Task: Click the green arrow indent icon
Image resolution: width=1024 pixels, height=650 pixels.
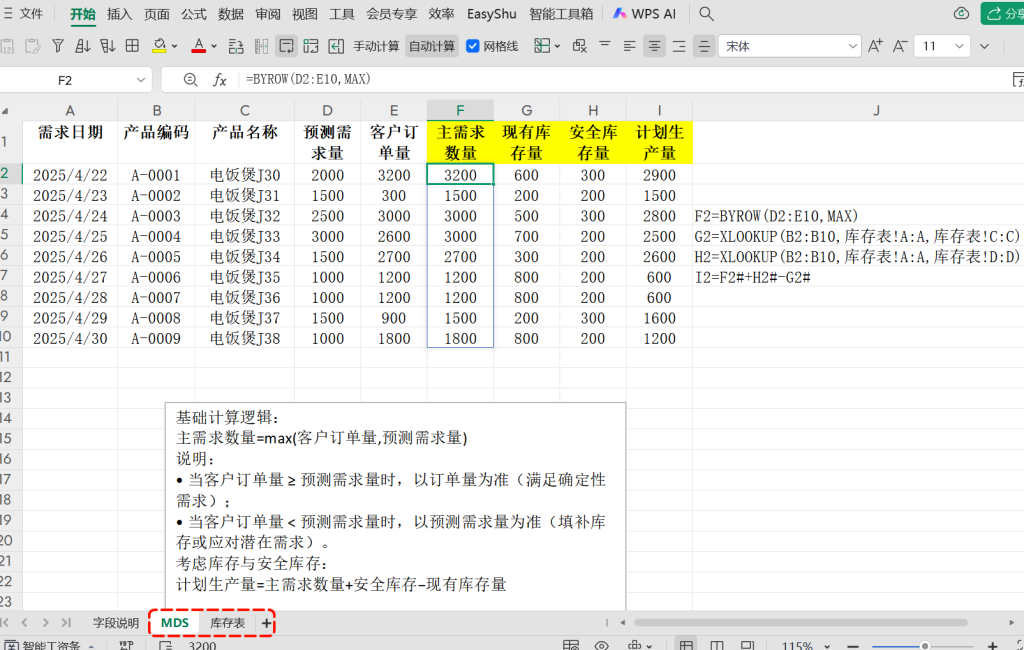Action: point(336,46)
